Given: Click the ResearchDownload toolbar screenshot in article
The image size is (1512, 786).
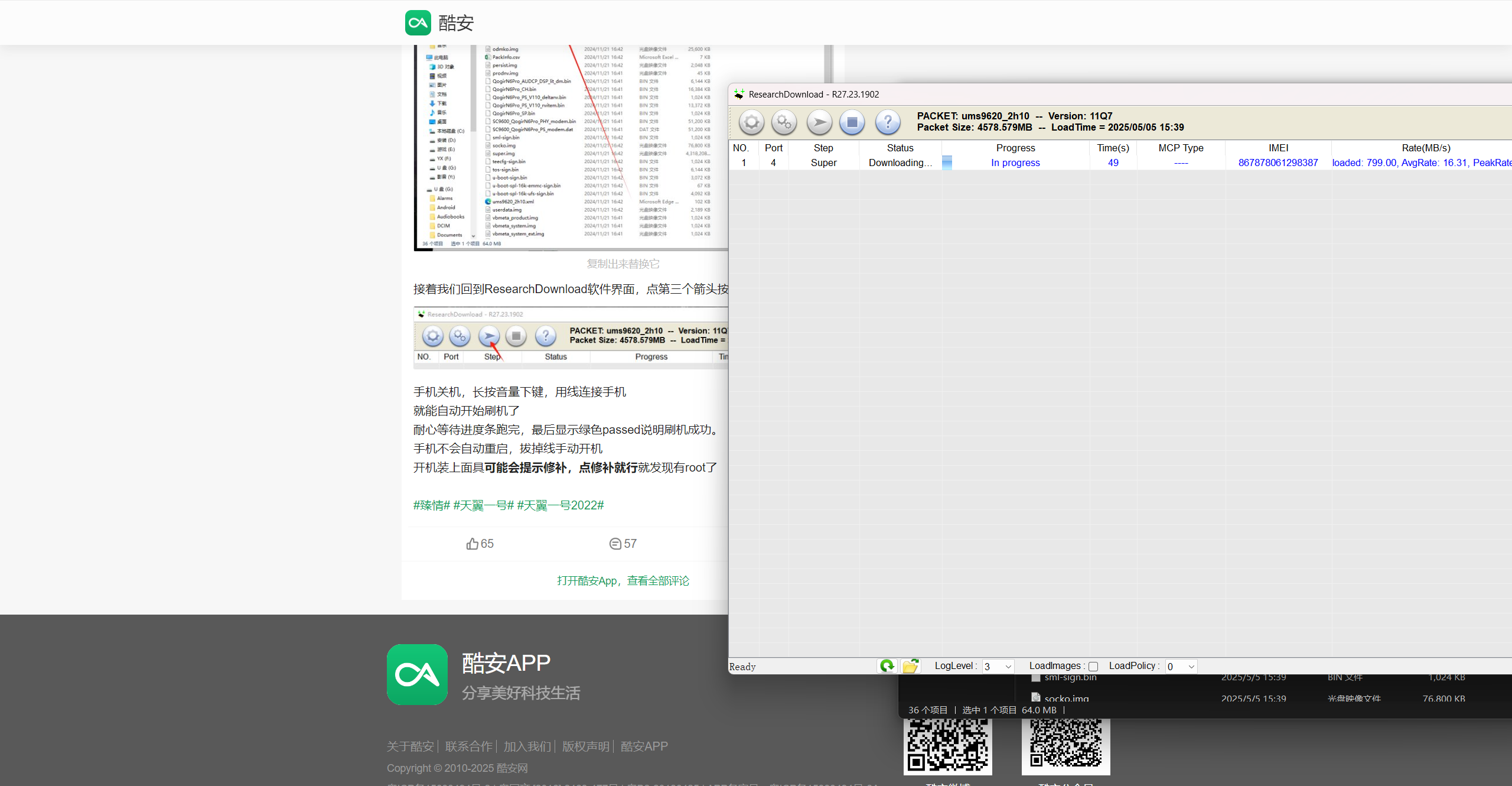Looking at the screenshot, I should 571,338.
